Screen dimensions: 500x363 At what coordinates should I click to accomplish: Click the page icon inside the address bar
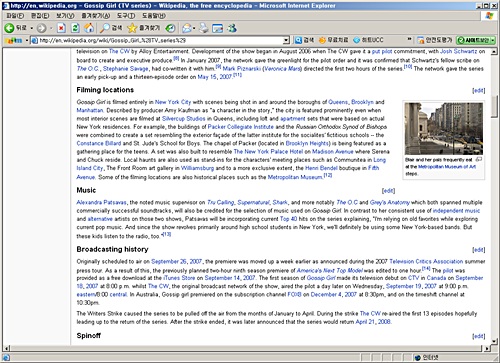coord(34,41)
